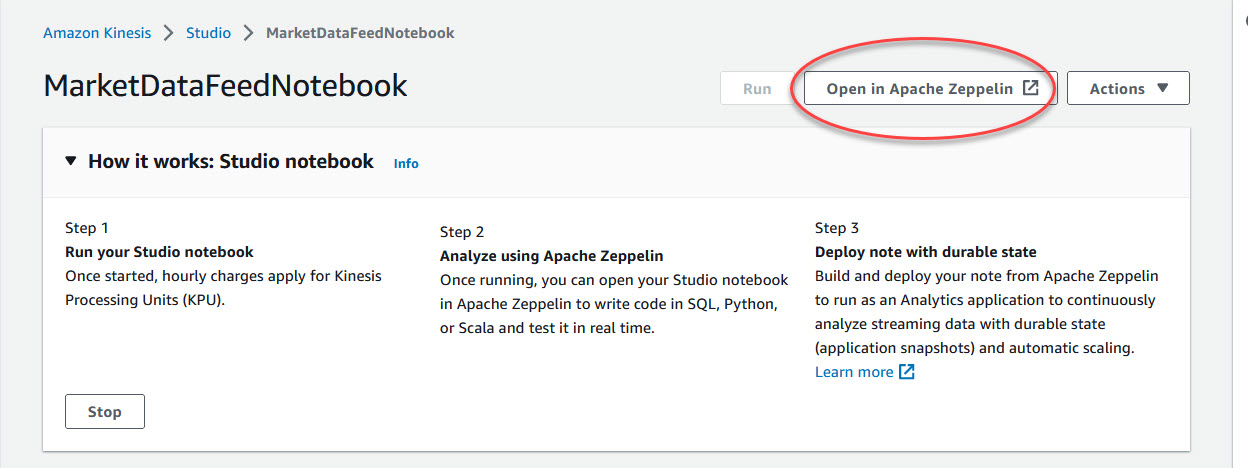This screenshot has width=1248, height=468.
Task: Stop the Studio notebook
Action: tap(104, 411)
